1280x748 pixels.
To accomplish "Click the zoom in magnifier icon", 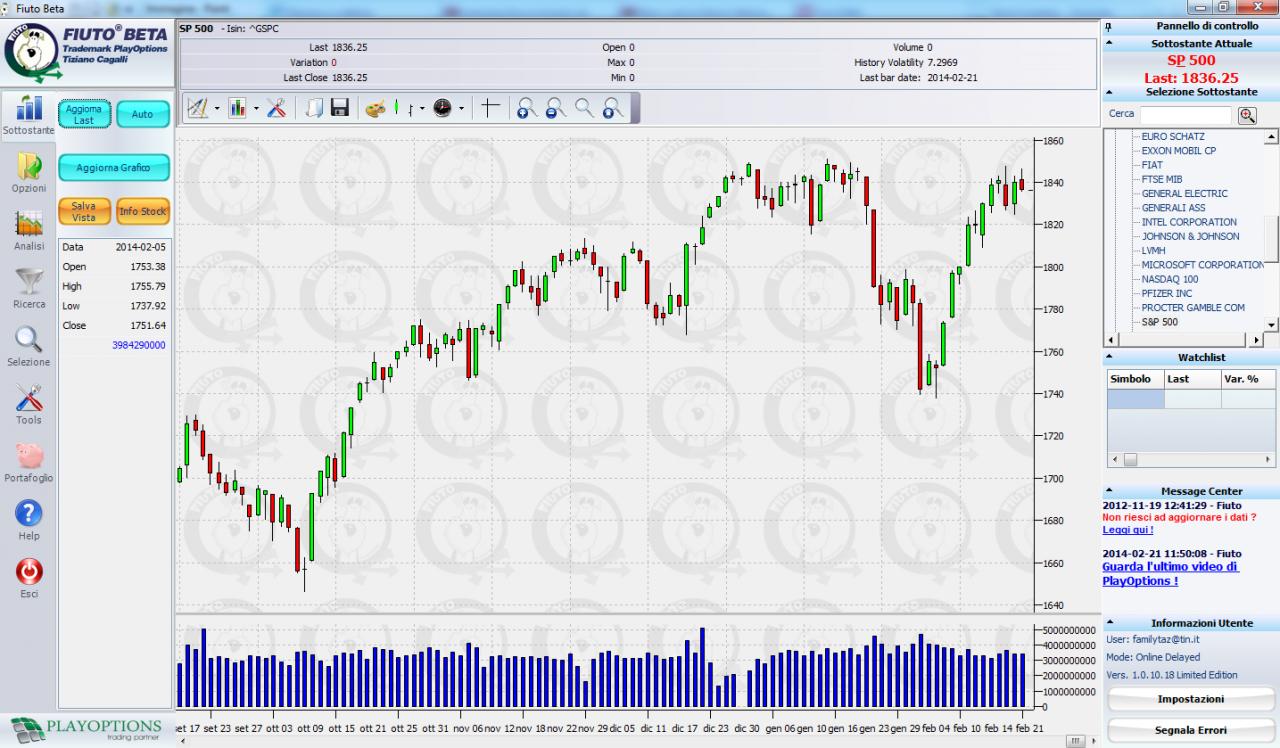I will (527, 108).
